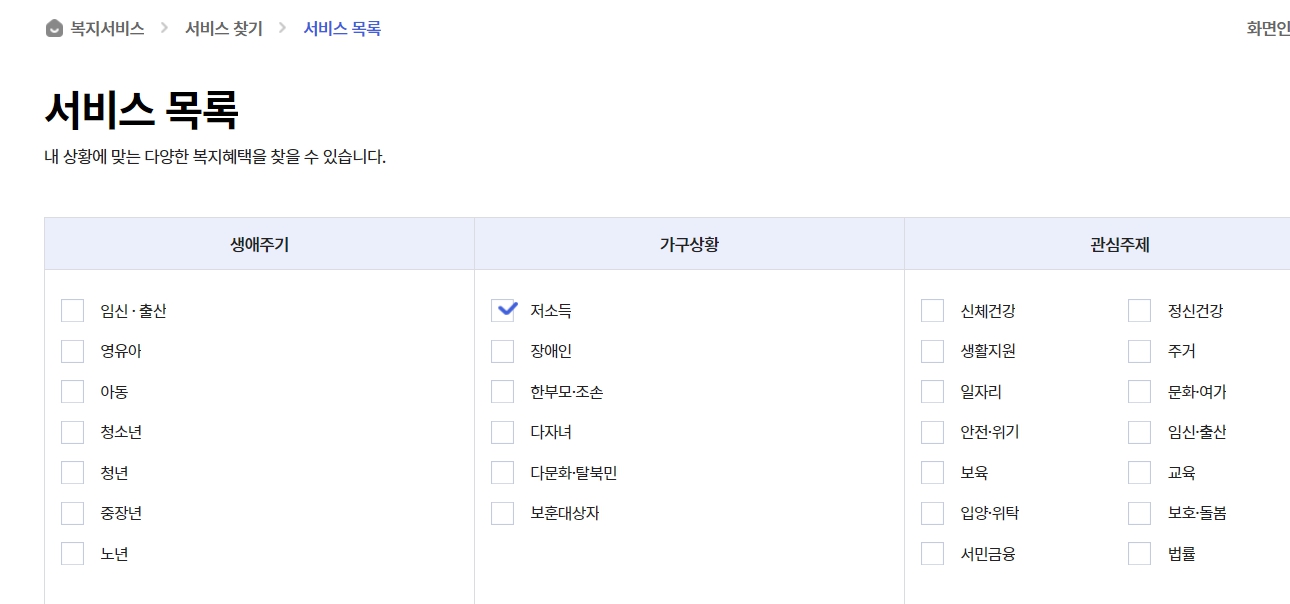
Task: Enable the 서민금융 filter checkbox
Action: coord(930,552)
